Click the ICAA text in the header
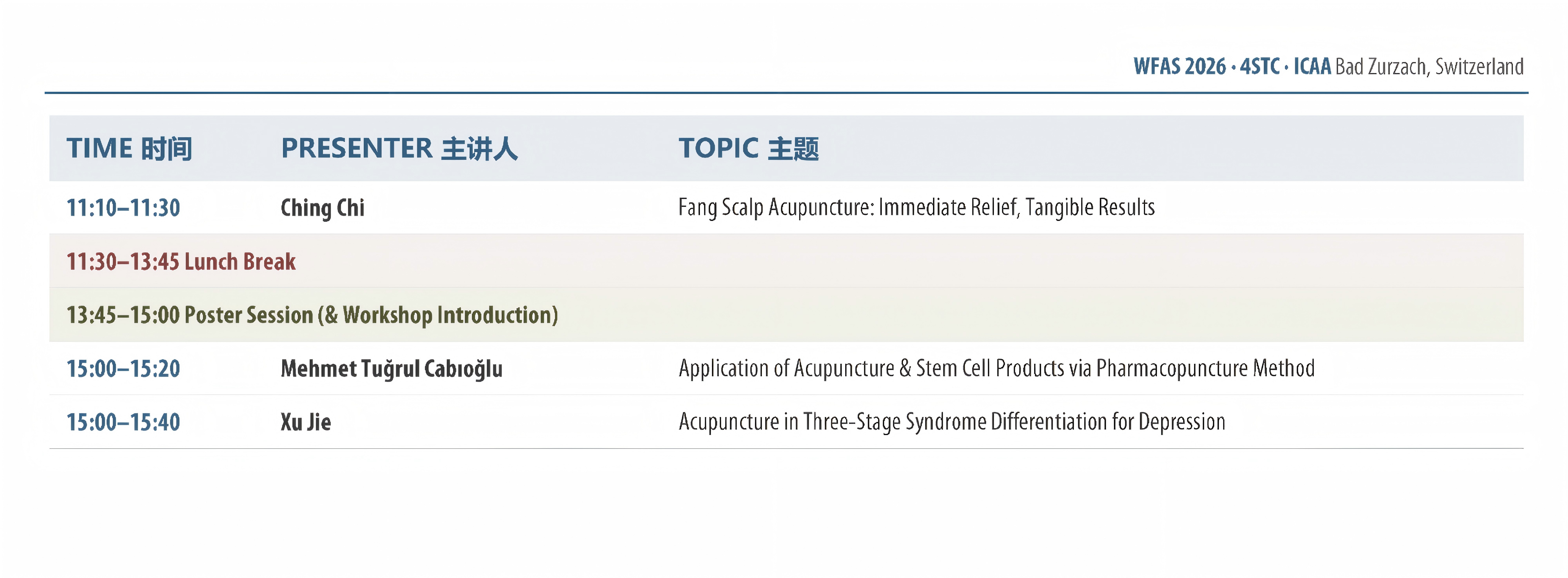The height and width of the screenshot is (578, 1568). tap(1313, 66)
